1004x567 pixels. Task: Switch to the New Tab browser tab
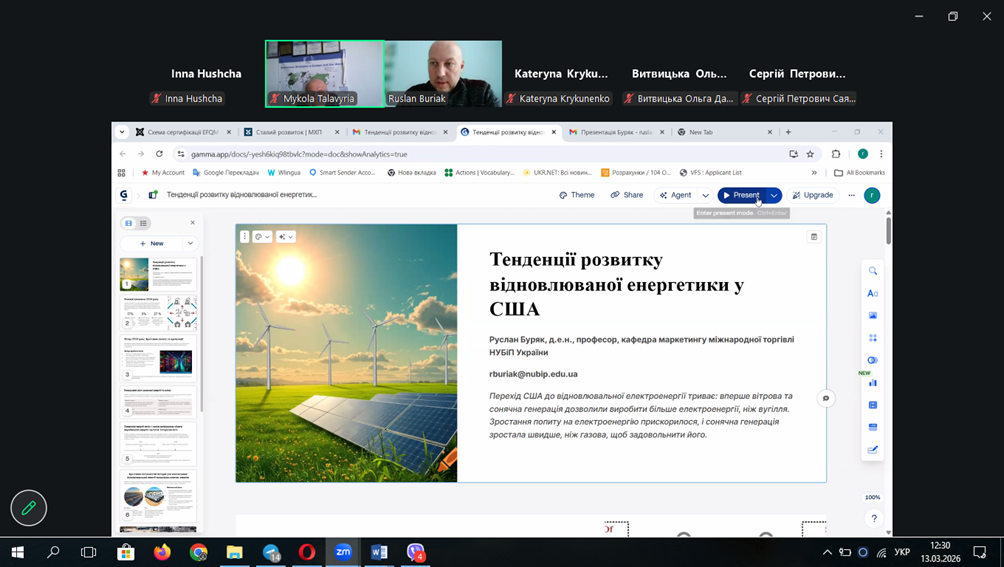(x=724, y=132)
